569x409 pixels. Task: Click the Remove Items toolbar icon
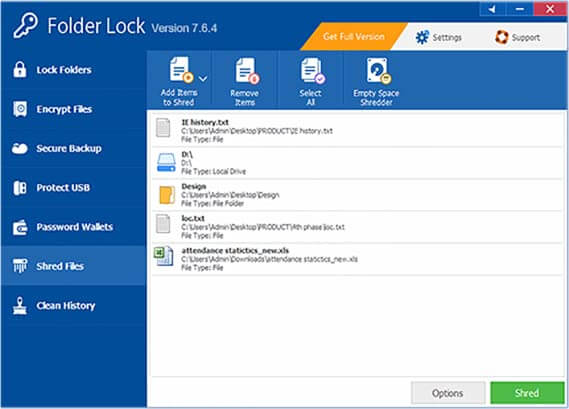tap(247, 70)
